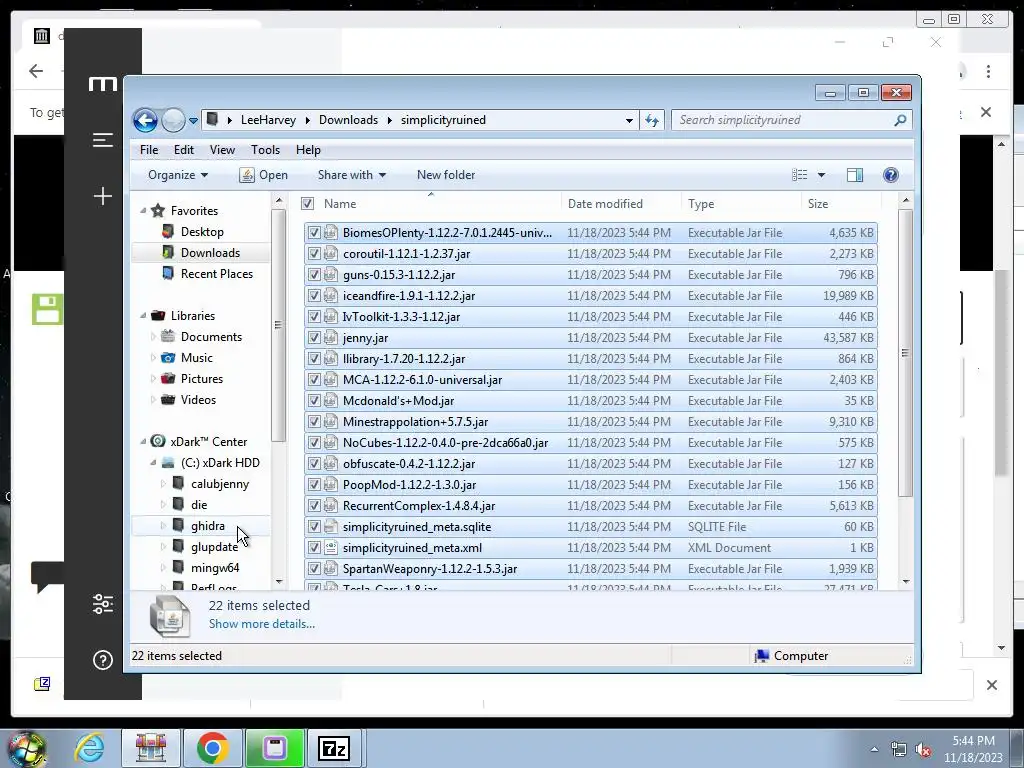Open the File menu
Viewport: 1024px width, 768px height.
149,150
